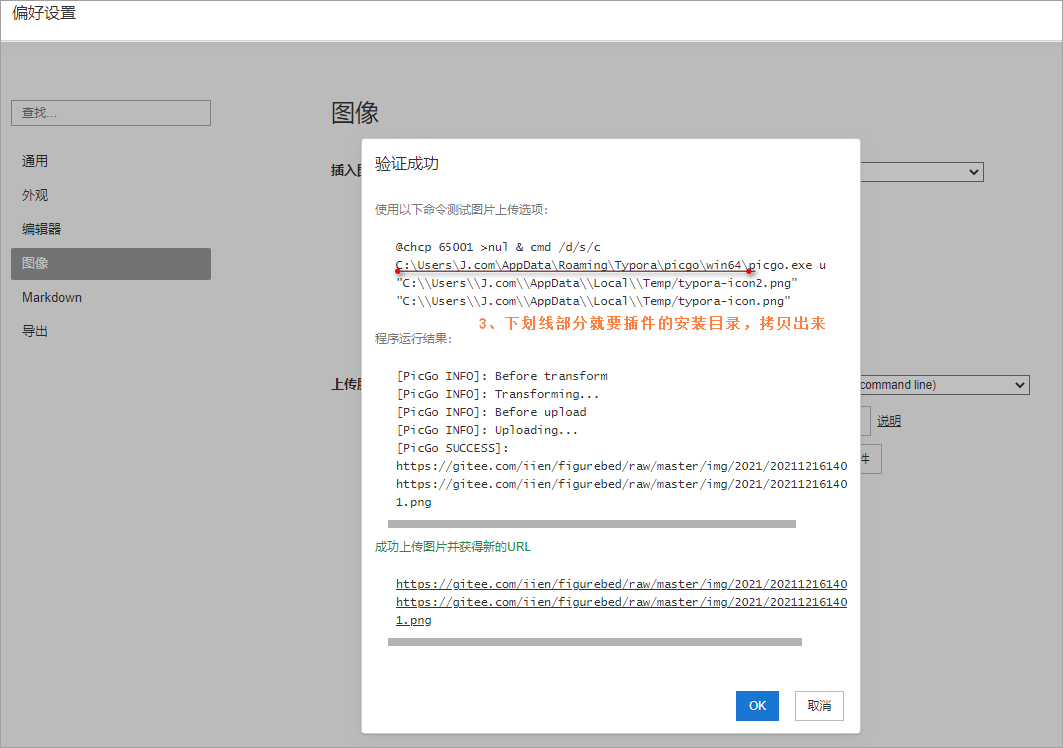Click the "@chcp 65001" command line

(498, 247)
